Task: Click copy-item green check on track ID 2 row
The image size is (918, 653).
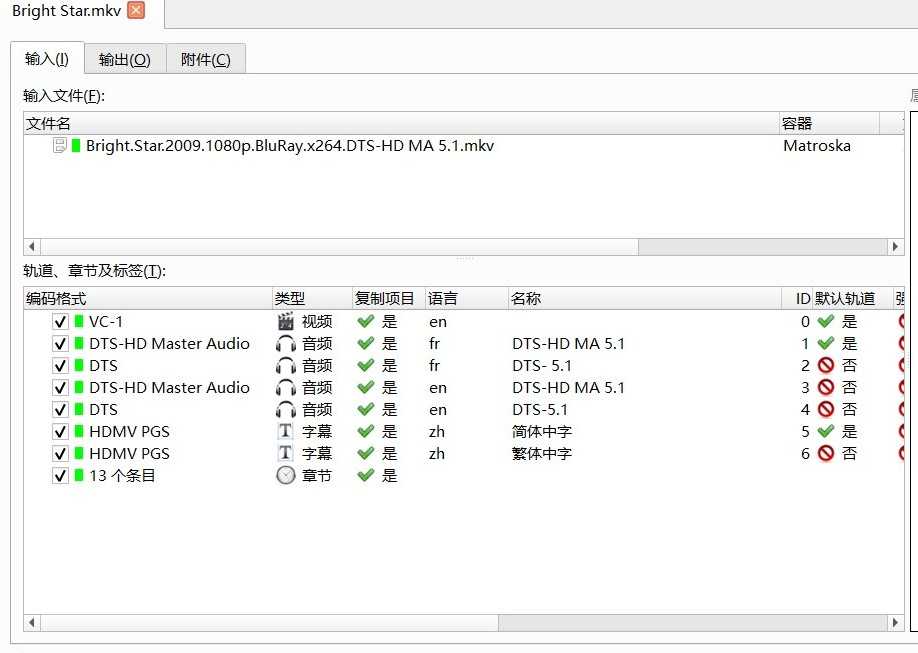Action: pyautogui.click(x=365, y=365)
